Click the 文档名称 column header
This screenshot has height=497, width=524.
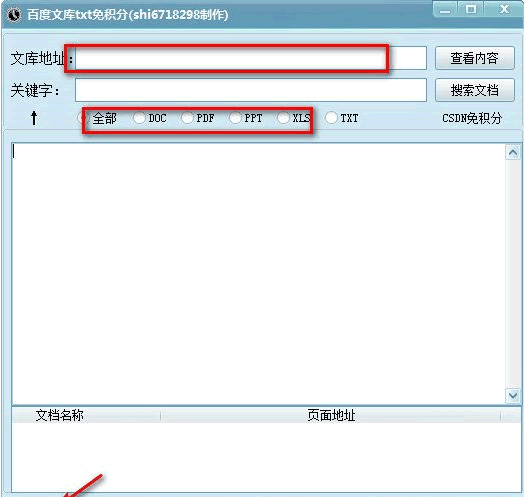(86, 415)
